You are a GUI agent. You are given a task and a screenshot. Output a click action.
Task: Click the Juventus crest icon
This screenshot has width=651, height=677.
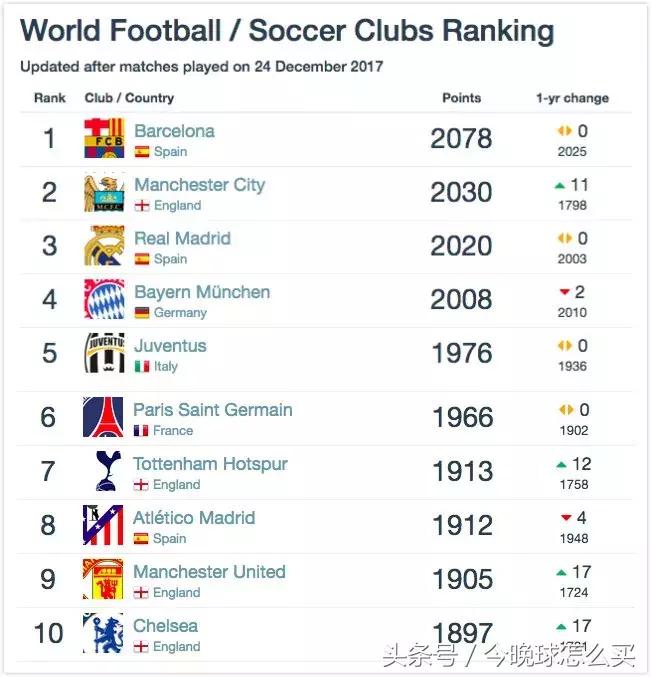coord(104,354)
